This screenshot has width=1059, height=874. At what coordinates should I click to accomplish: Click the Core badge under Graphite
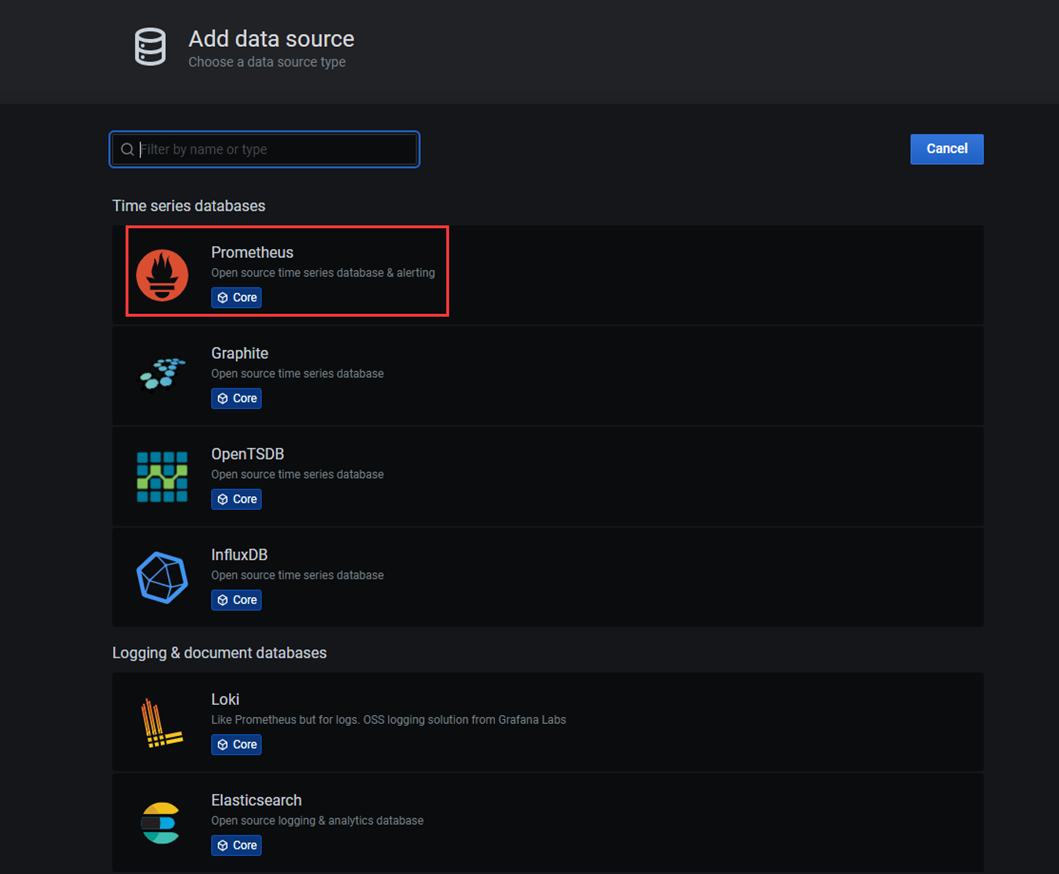236,399
